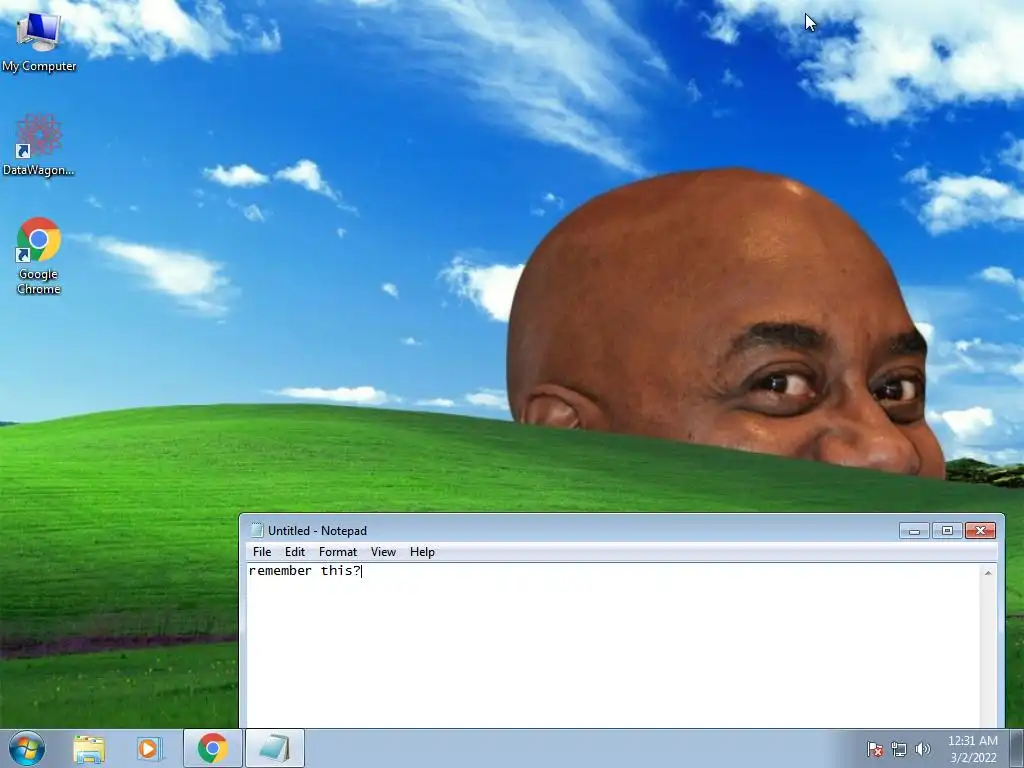Click the 12:31 AM clock in the tray
The image size is (1024, 768).
click(x=972, y=741)
